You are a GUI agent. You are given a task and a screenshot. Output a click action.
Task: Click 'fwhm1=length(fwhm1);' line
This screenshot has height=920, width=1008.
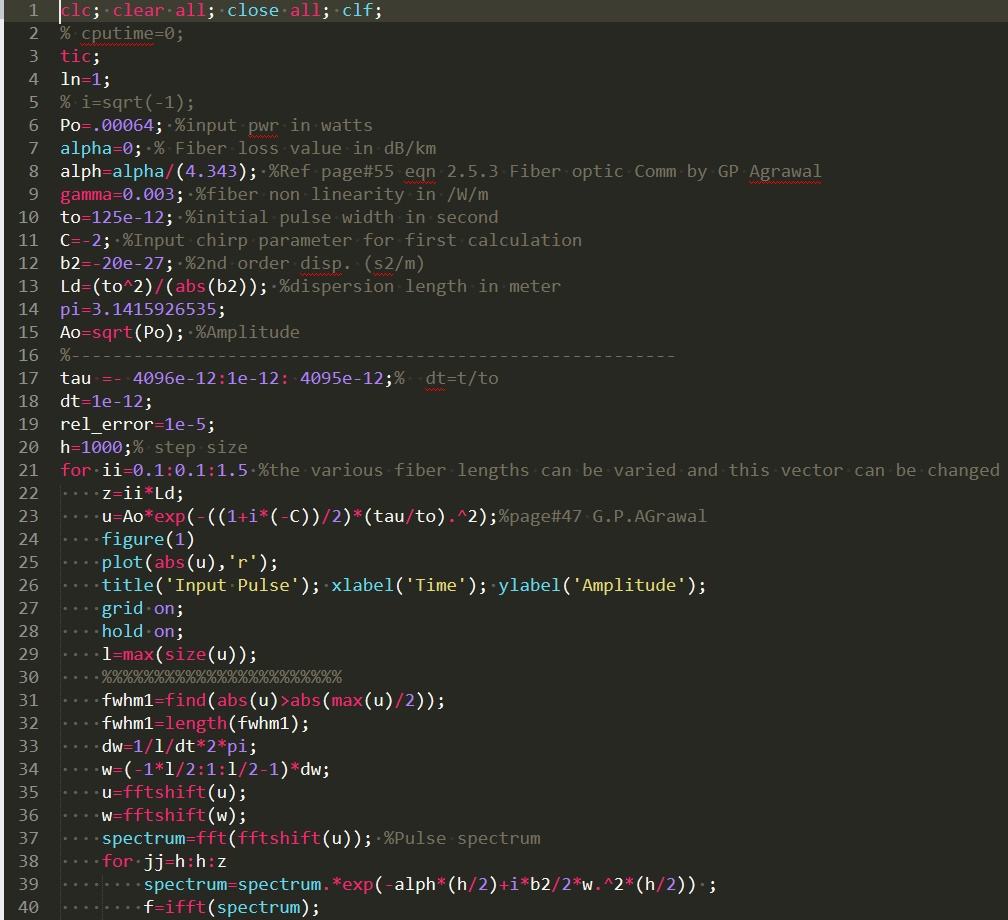click(x=205, y=723)
